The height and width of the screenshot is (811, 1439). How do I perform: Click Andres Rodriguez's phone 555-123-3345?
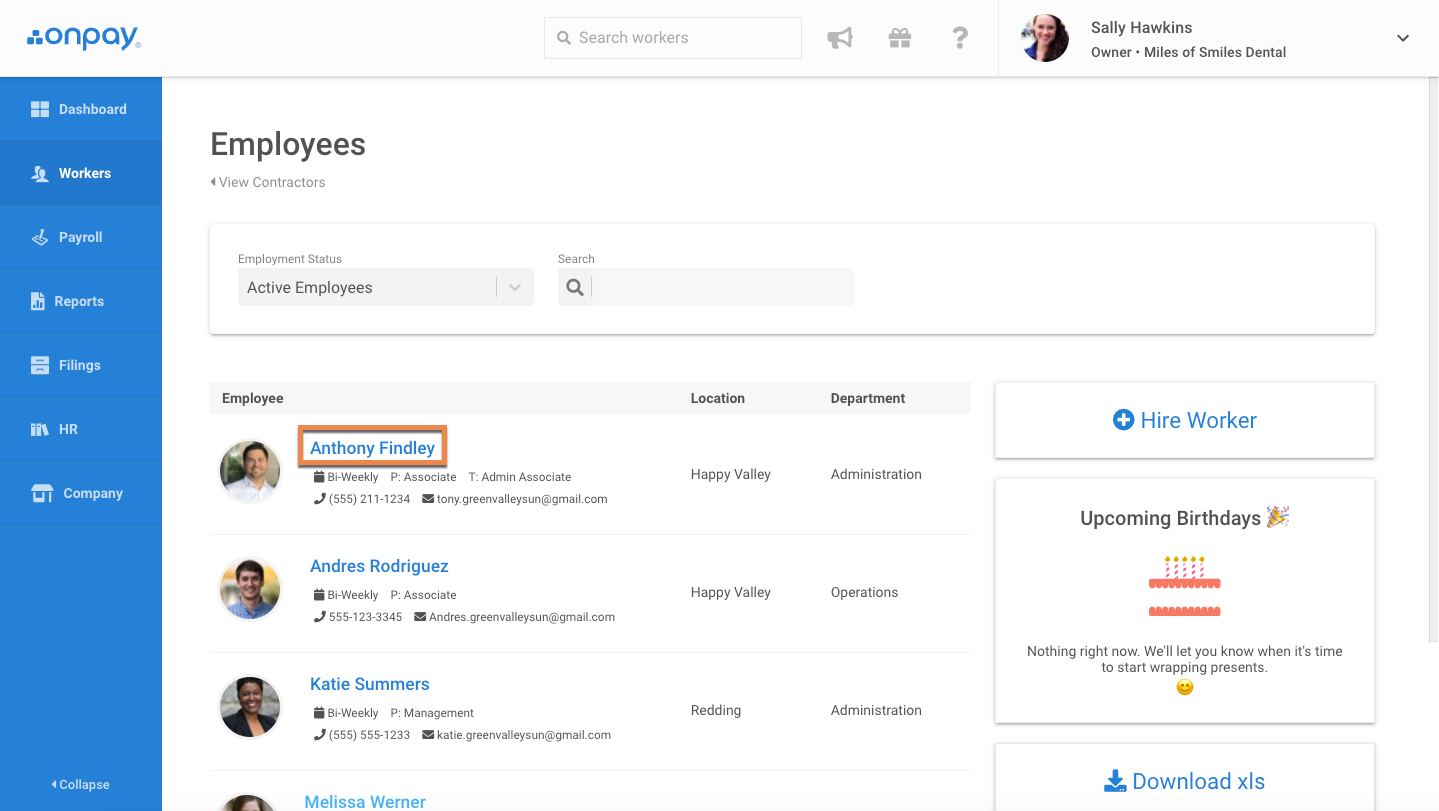pyautogui.click(x=365, y=617)
